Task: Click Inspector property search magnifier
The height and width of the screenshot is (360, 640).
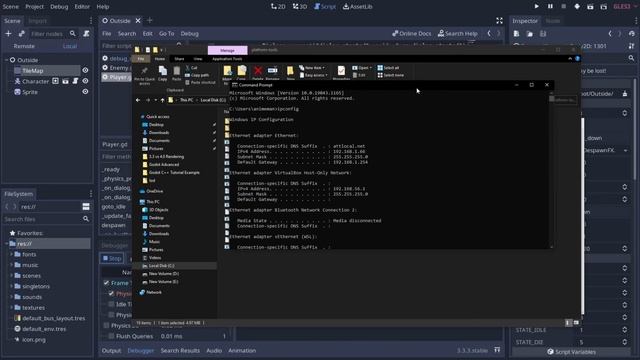Action: [631, 58]
